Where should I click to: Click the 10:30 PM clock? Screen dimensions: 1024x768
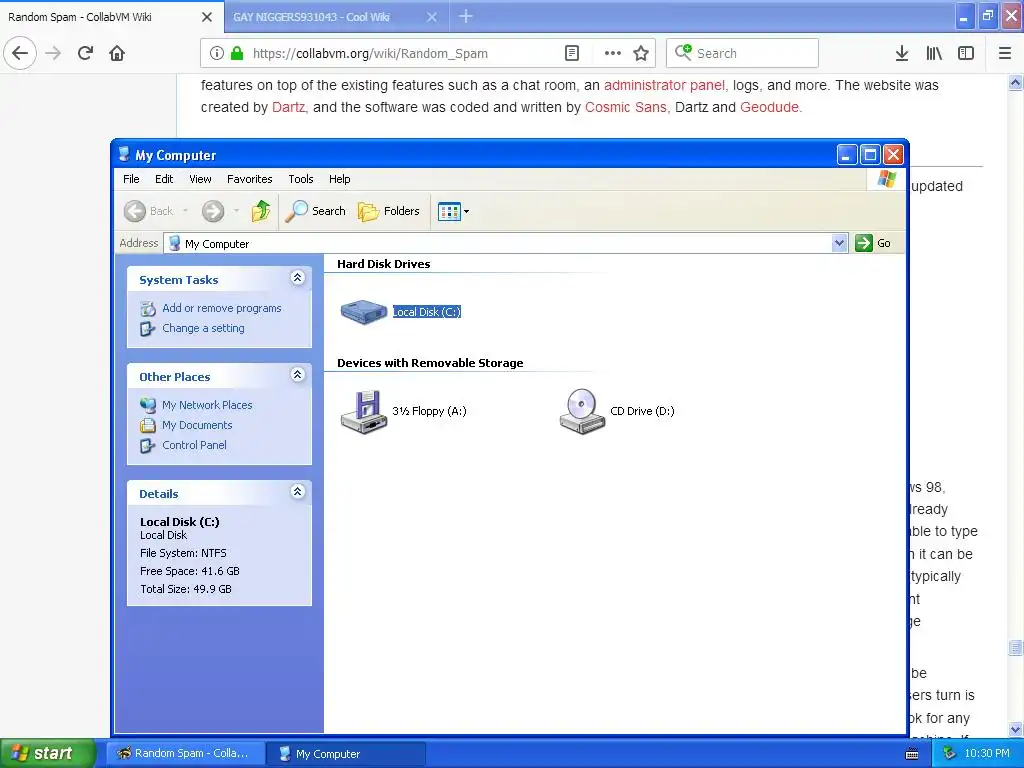(x=987, y=754)
